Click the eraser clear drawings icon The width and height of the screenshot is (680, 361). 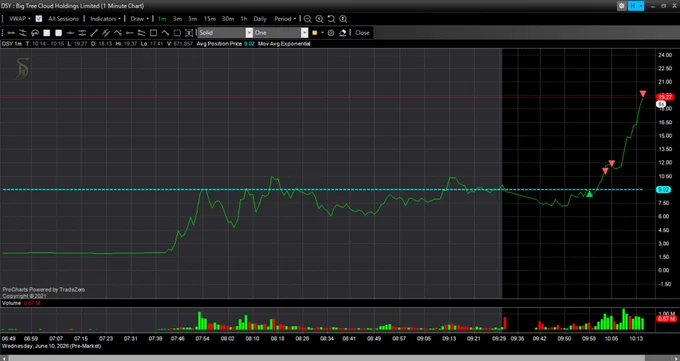click(343, 33)
